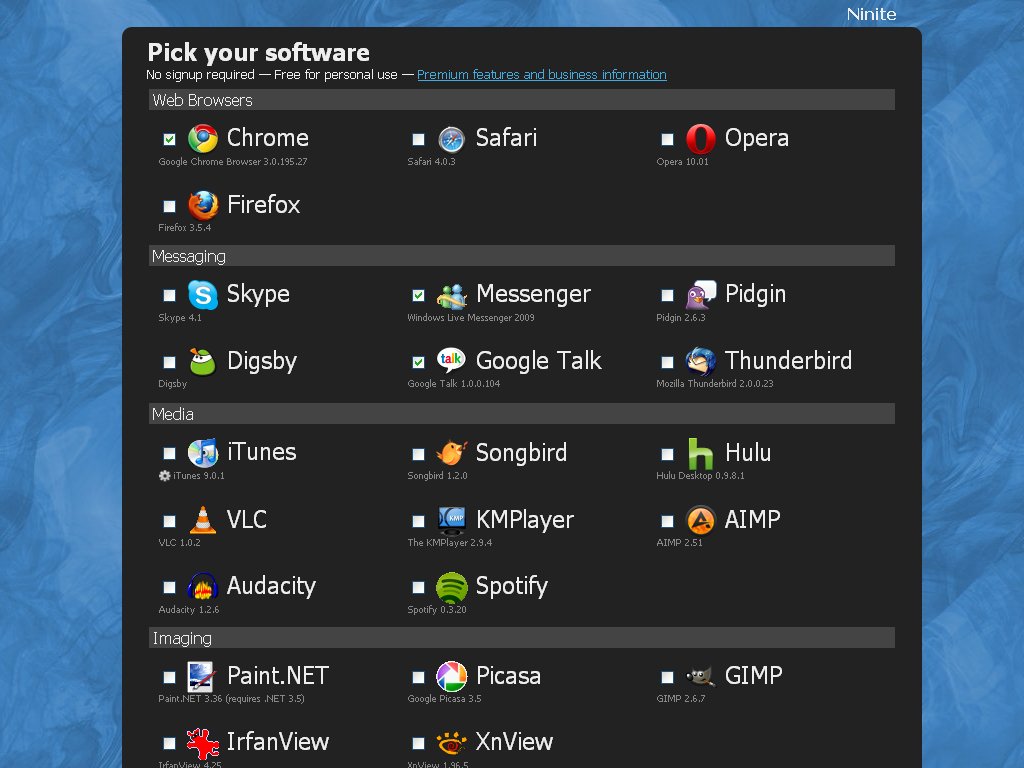Image resolution: width=1024 pixels, height=768 pixels.
Task: Open Premium features and business information link
Action: pos(542,74)
